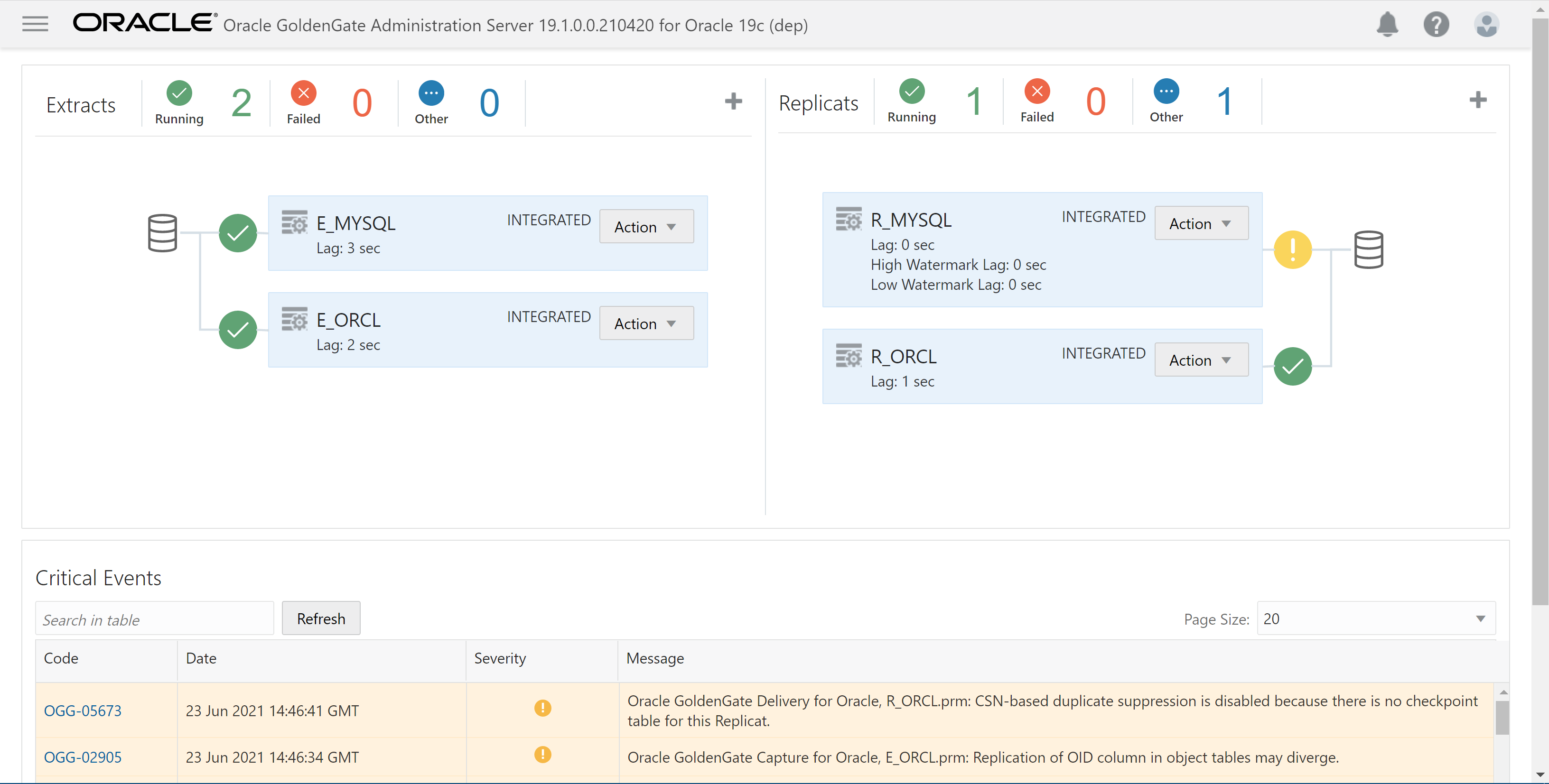
Task: Click E_MYSQL green running status check
Action: coord(238,233)
